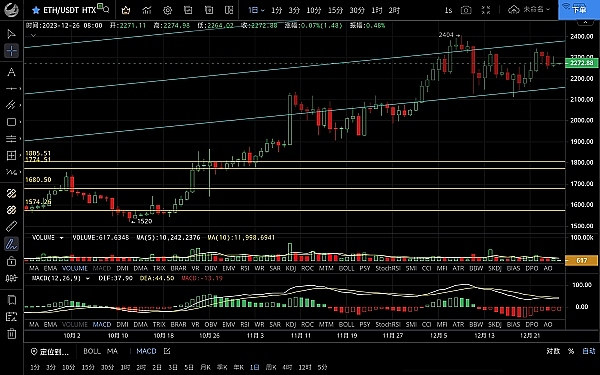
Task: Click the 2272.88 current price label
Action: click(x=581, y=63)
